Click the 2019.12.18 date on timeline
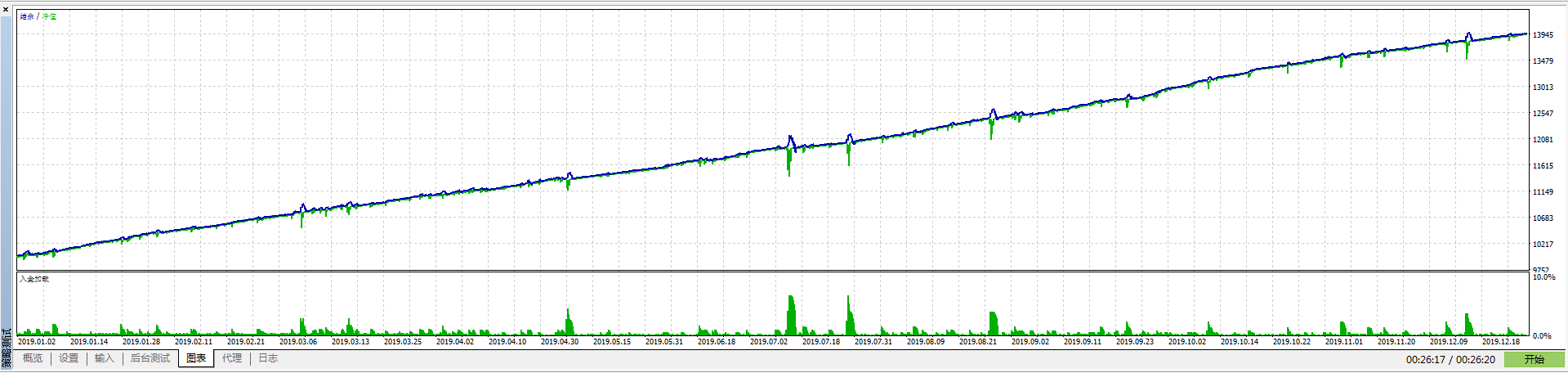This screenshot has height=373, width=1568. [1501, 342]
